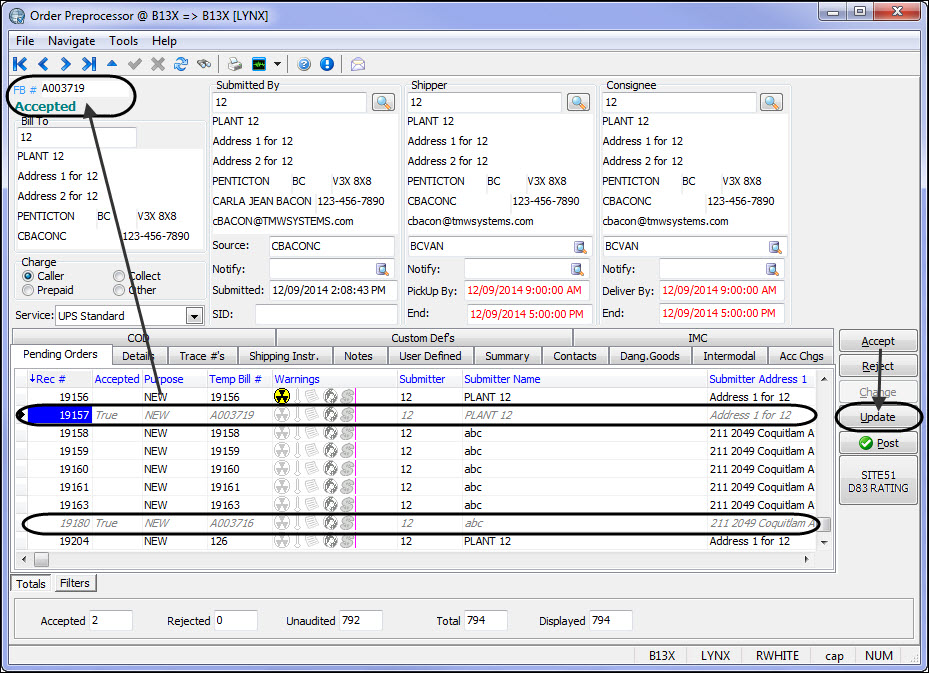The height and width of the screenshot is (673, 929).
Task: Click the SID input field
Action: click(325, 314)
